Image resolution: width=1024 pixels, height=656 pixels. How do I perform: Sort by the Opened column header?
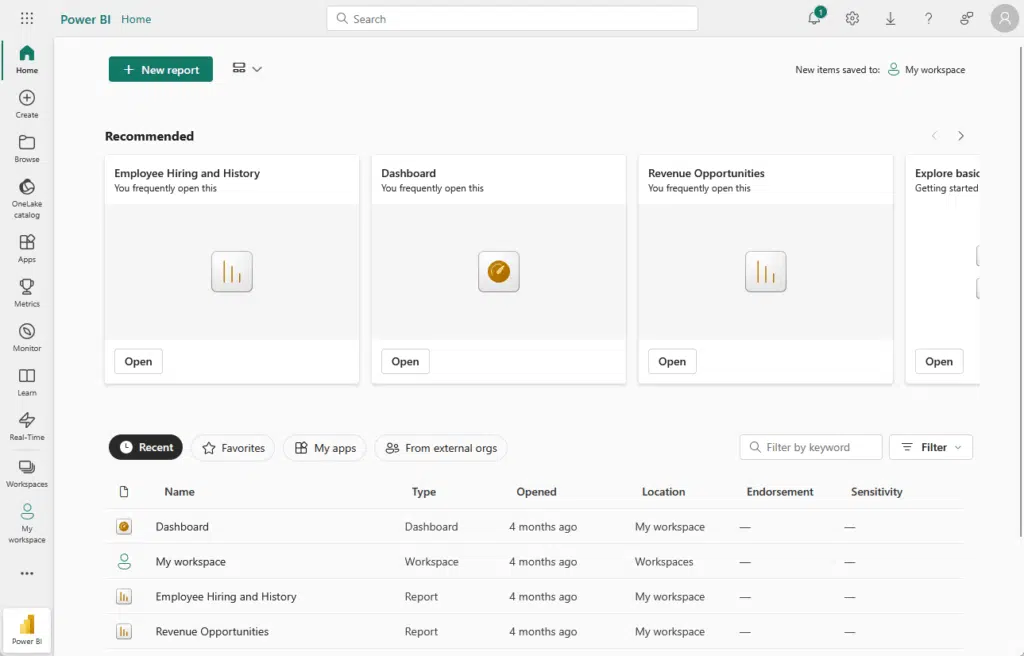point(536,491)
